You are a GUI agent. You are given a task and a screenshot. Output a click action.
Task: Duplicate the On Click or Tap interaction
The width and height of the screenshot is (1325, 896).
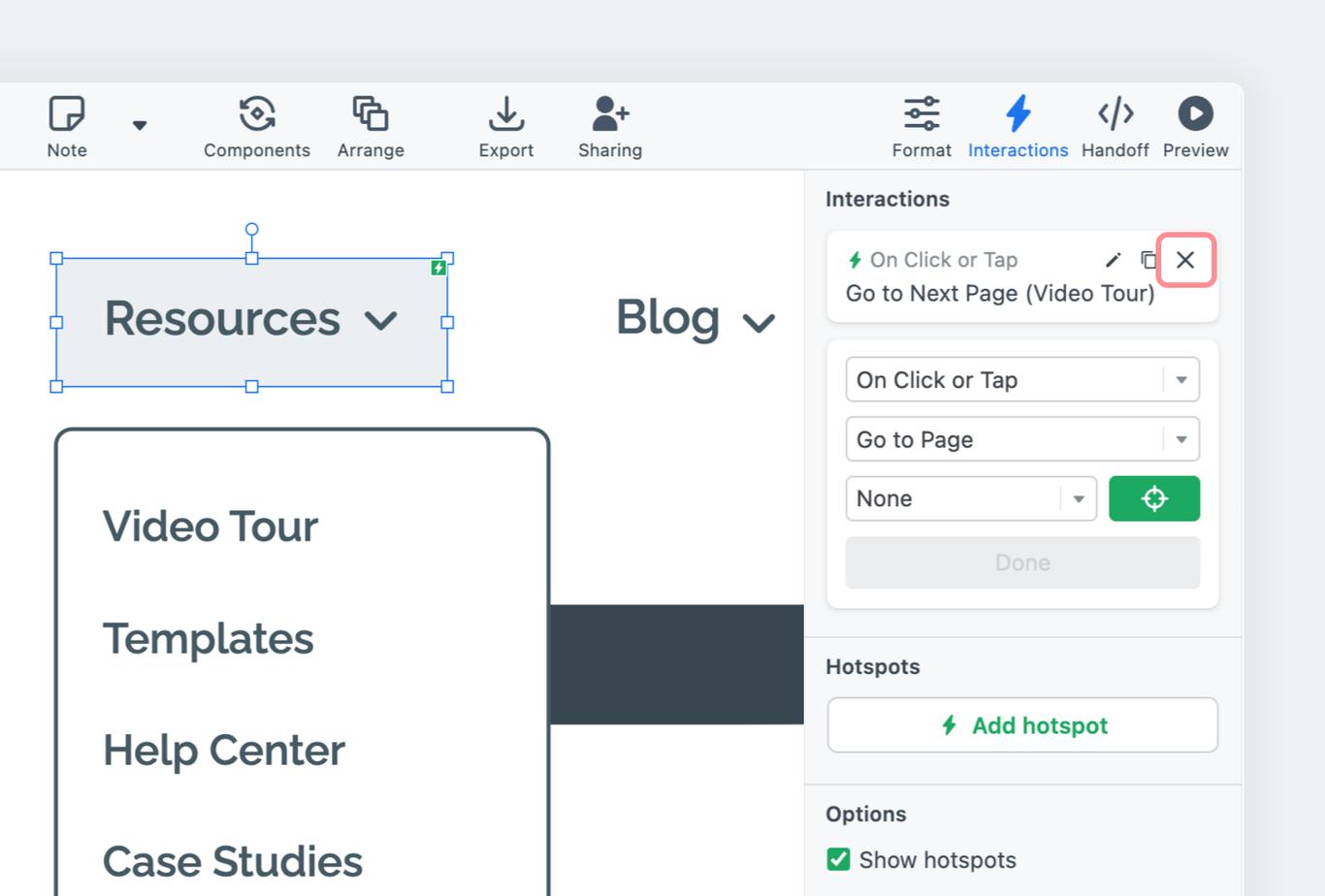(x=1148, y=260)
